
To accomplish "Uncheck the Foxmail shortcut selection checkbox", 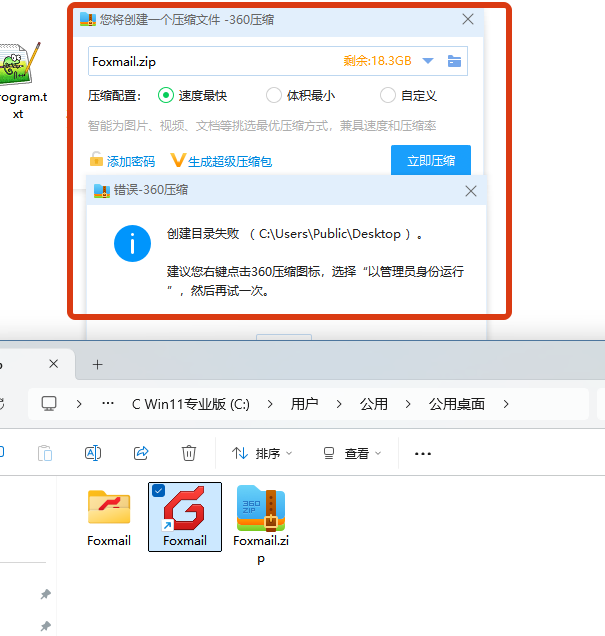I will (158, 491).
